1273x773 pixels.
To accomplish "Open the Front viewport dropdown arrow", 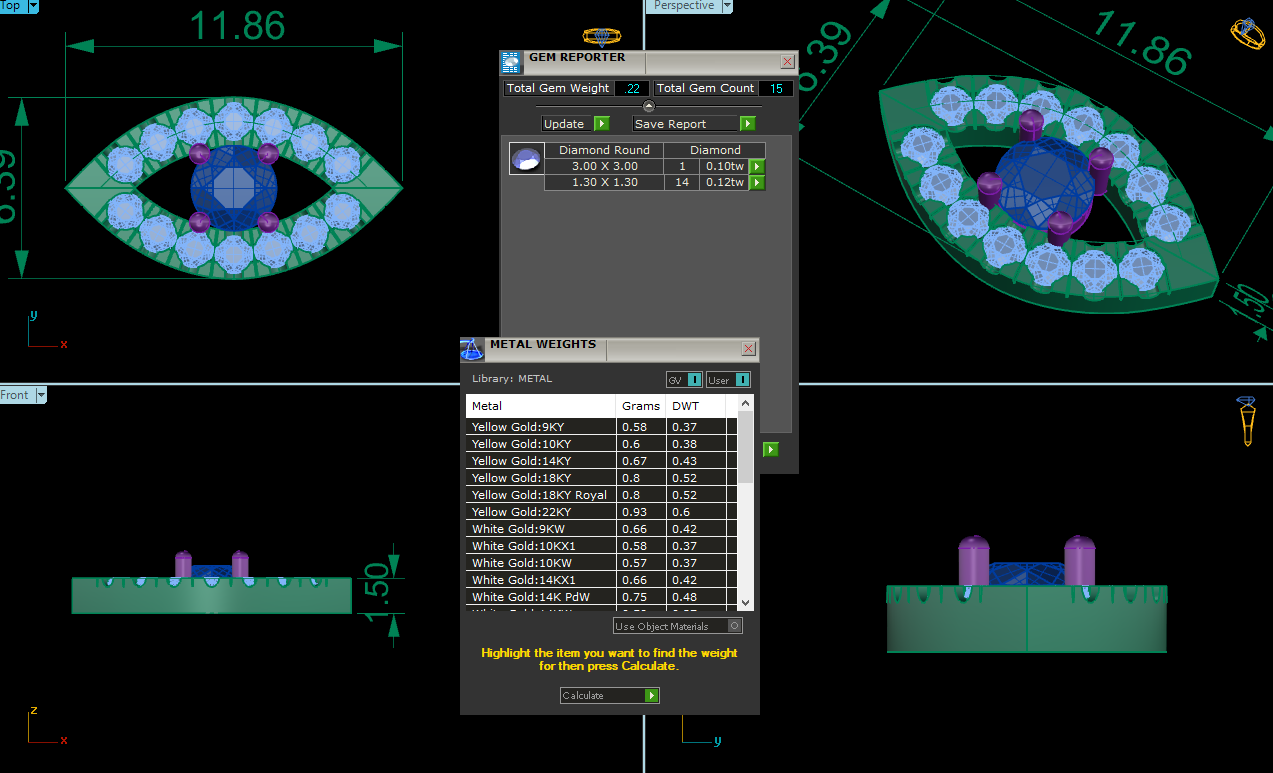I will pos(41,395).
